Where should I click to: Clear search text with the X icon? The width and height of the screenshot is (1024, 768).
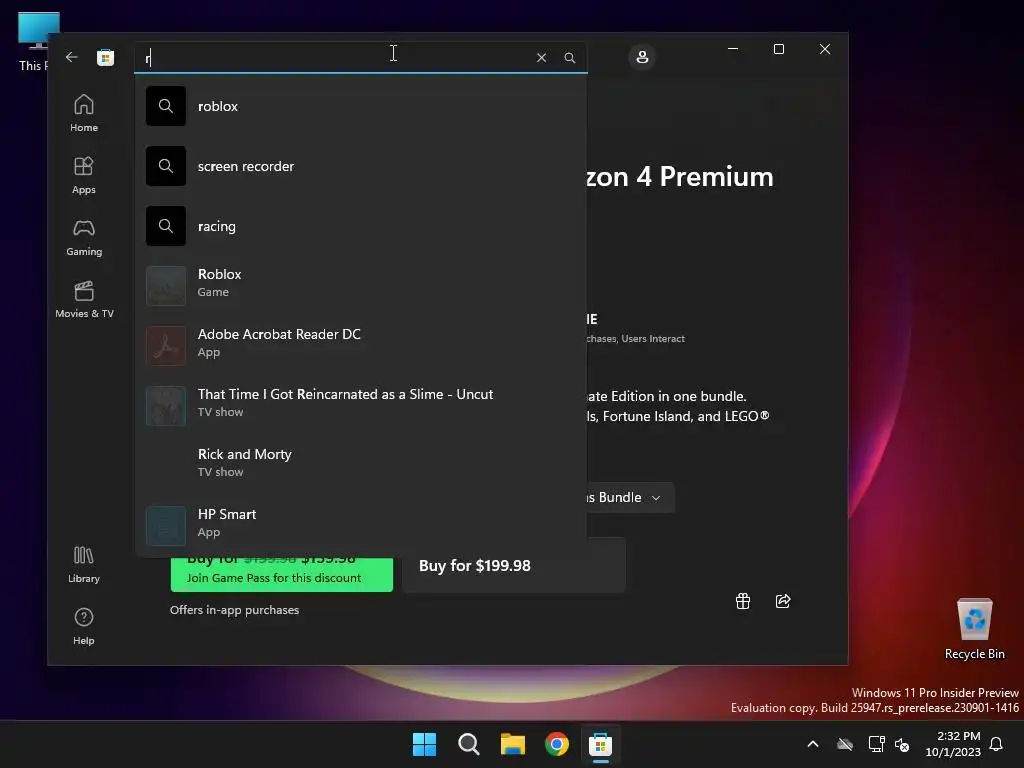[541, 57]
